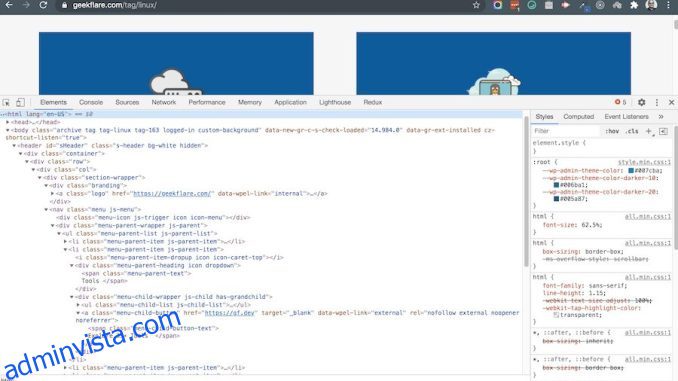Select the Computed sub-tab
The height and width of the screenshot is (381, 678).
click(578, 116)
